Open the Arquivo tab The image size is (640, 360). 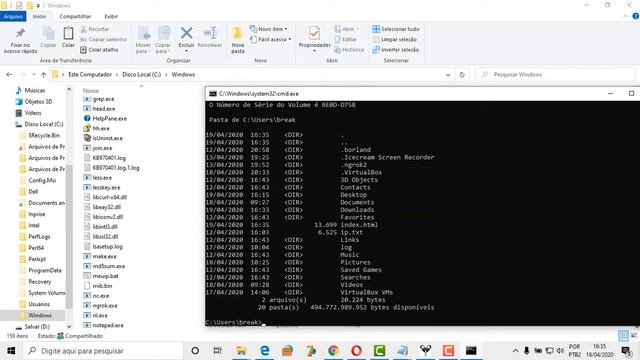tap(13, 16)
